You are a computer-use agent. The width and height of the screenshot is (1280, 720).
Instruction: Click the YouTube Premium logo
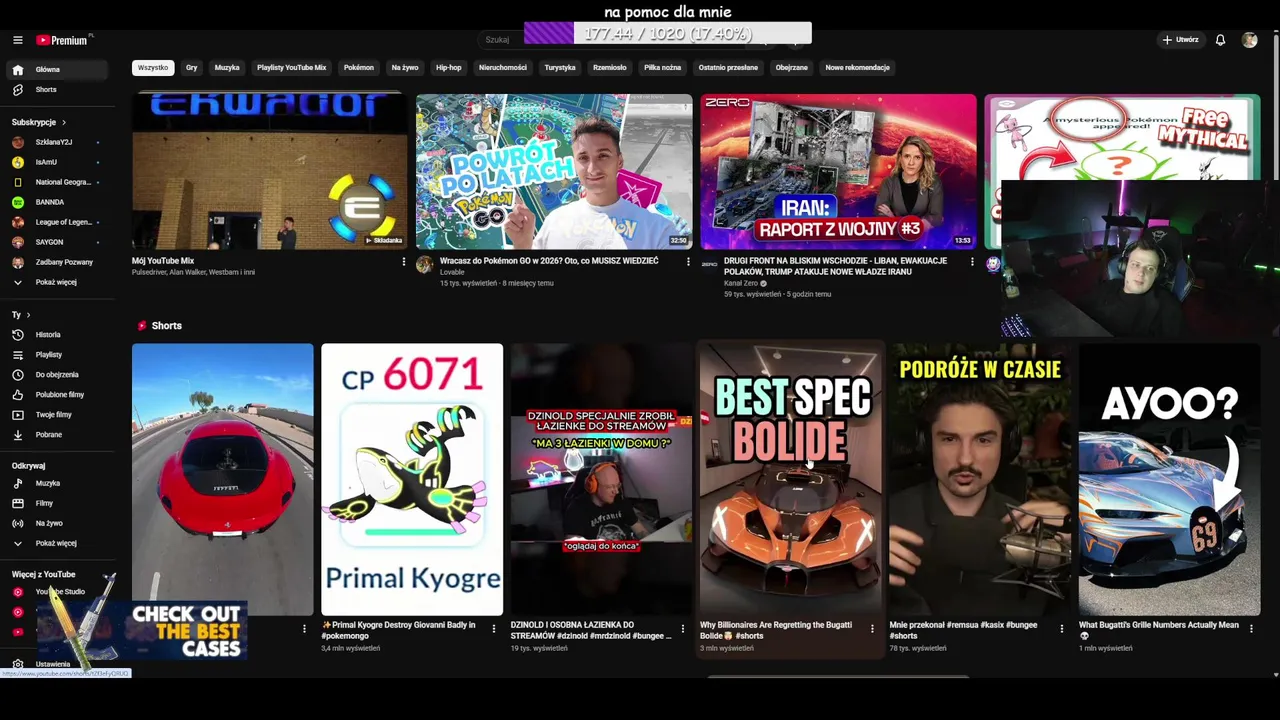pyautogui.click(x=64, y=40)
